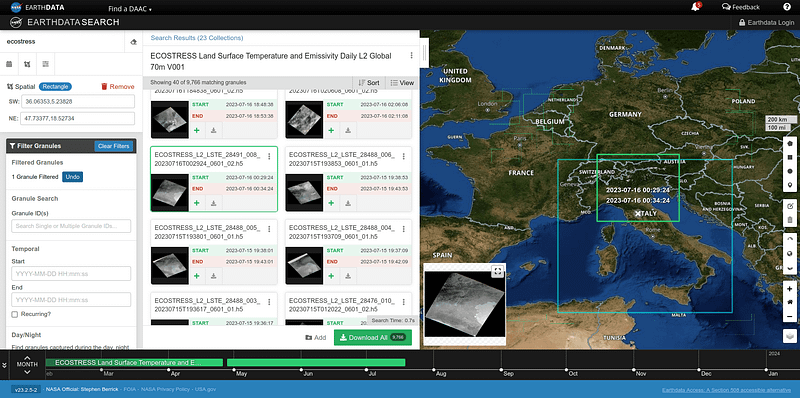Download granule starting 2023-07-15 19:38:53

[348, 203]
